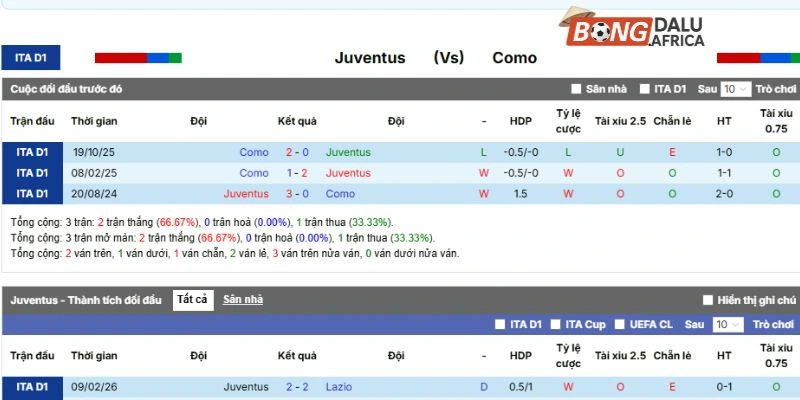
Task: Click Como in the 08/02/25 row
Action: pyautogui.click(x=254, y=173)
